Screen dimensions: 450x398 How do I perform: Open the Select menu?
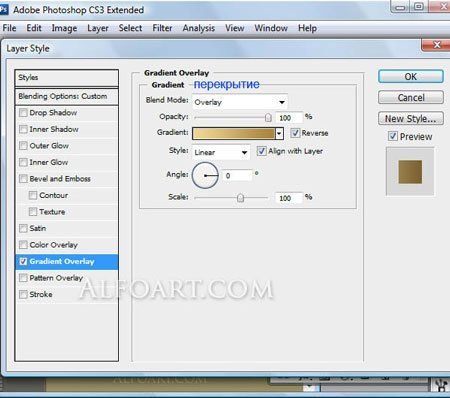pyautogui.click(x=130, y=28)
